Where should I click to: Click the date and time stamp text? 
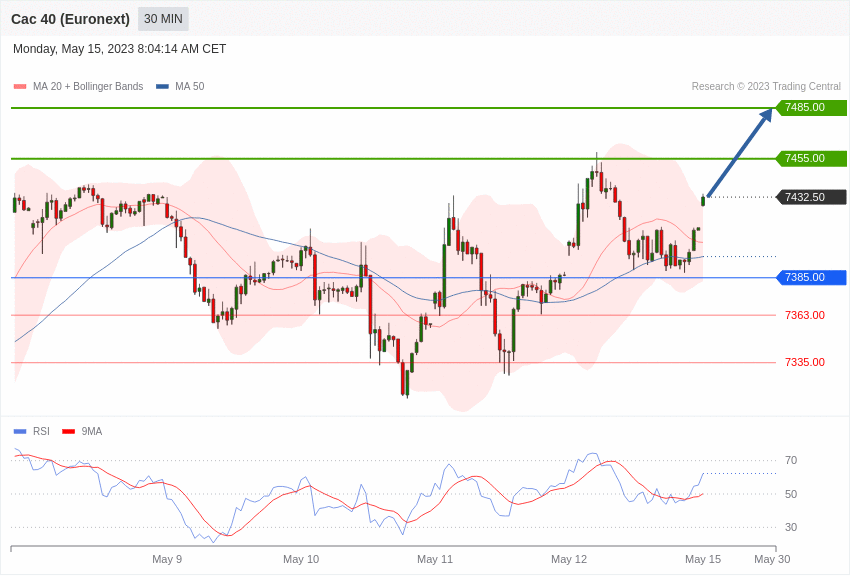[x=119, y=49]
